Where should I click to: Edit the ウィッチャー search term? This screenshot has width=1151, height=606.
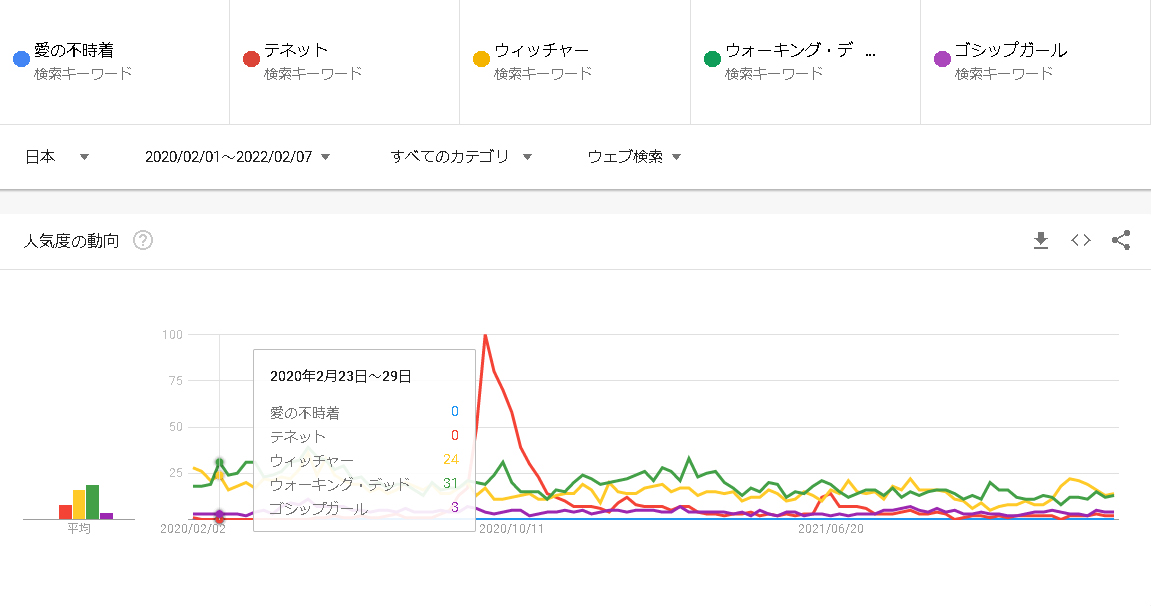(541, 50)
